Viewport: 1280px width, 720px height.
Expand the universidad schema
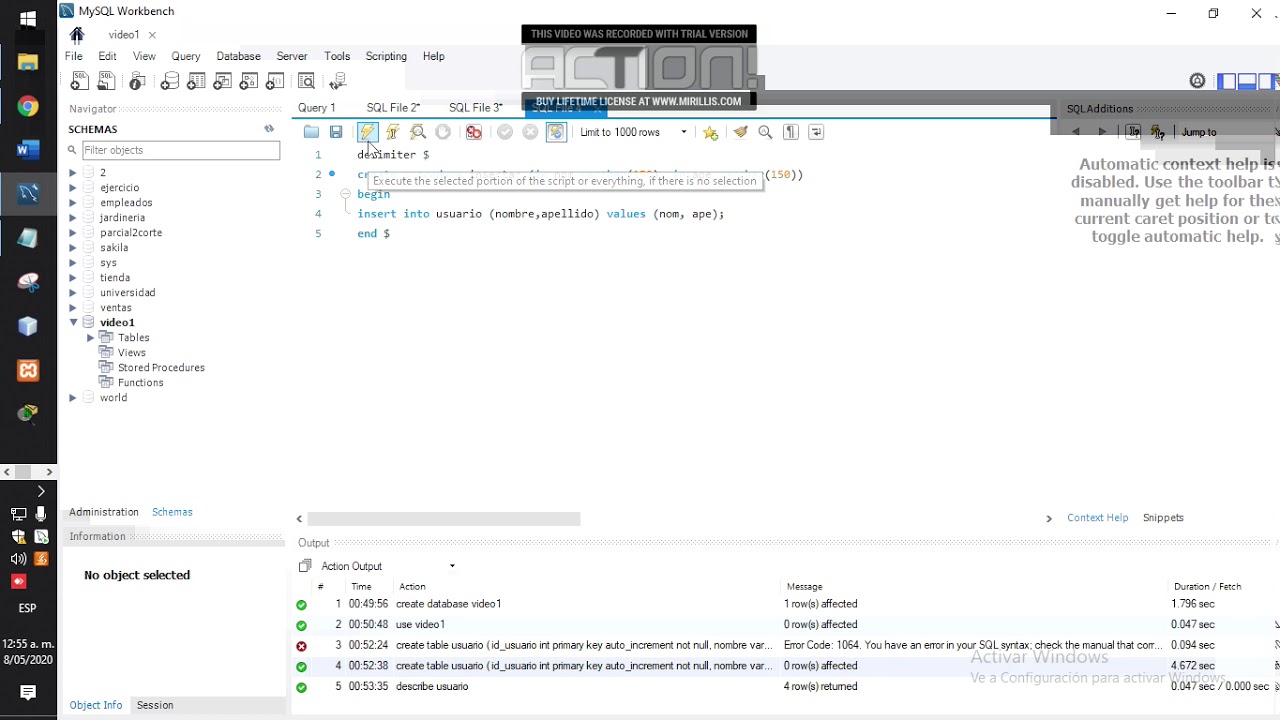point(72,293)
